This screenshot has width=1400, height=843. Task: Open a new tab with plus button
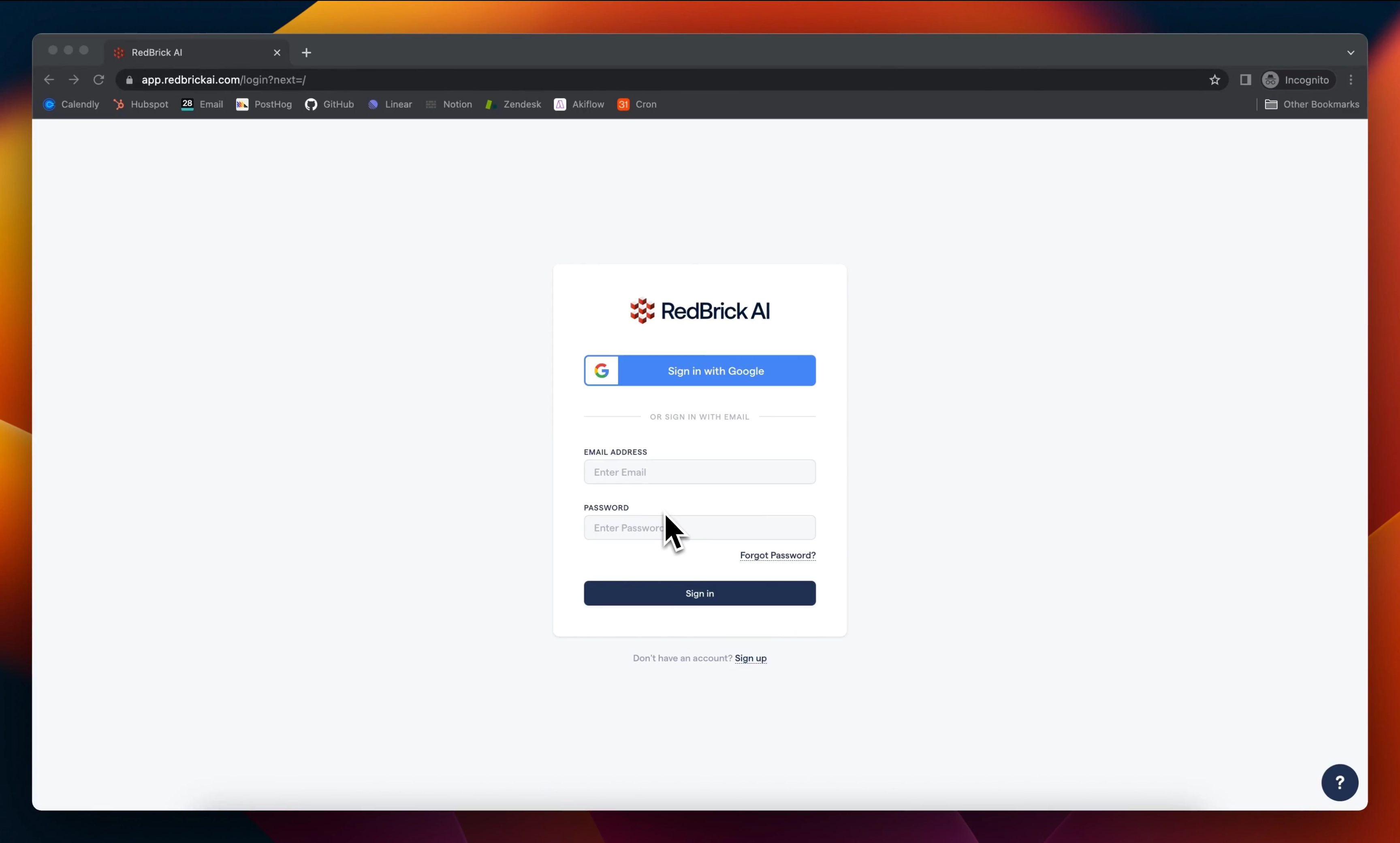pyautogui.click(x=306, y=52)
